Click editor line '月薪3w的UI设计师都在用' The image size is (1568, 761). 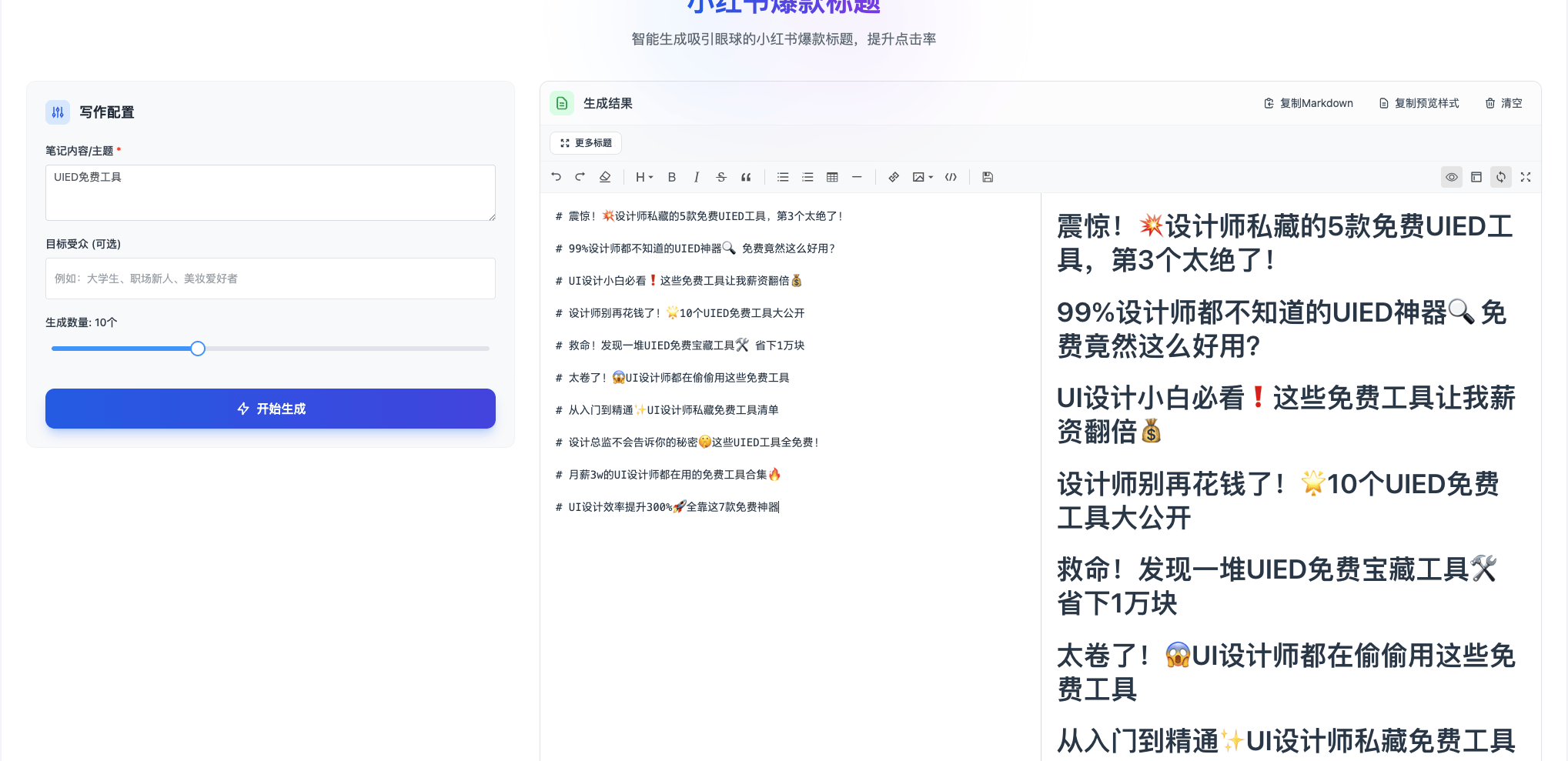coord(668,475)
